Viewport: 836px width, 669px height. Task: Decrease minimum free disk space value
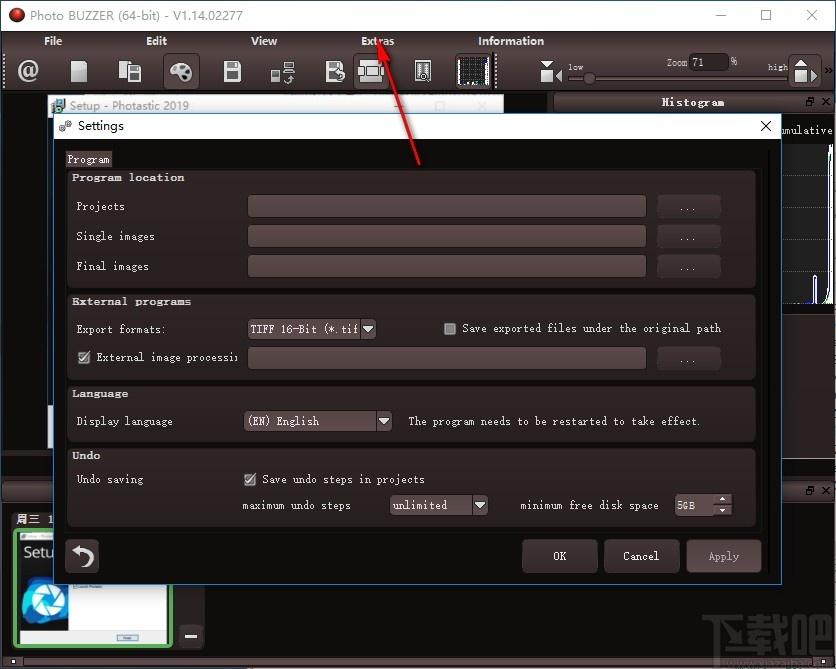coord(722,510)
